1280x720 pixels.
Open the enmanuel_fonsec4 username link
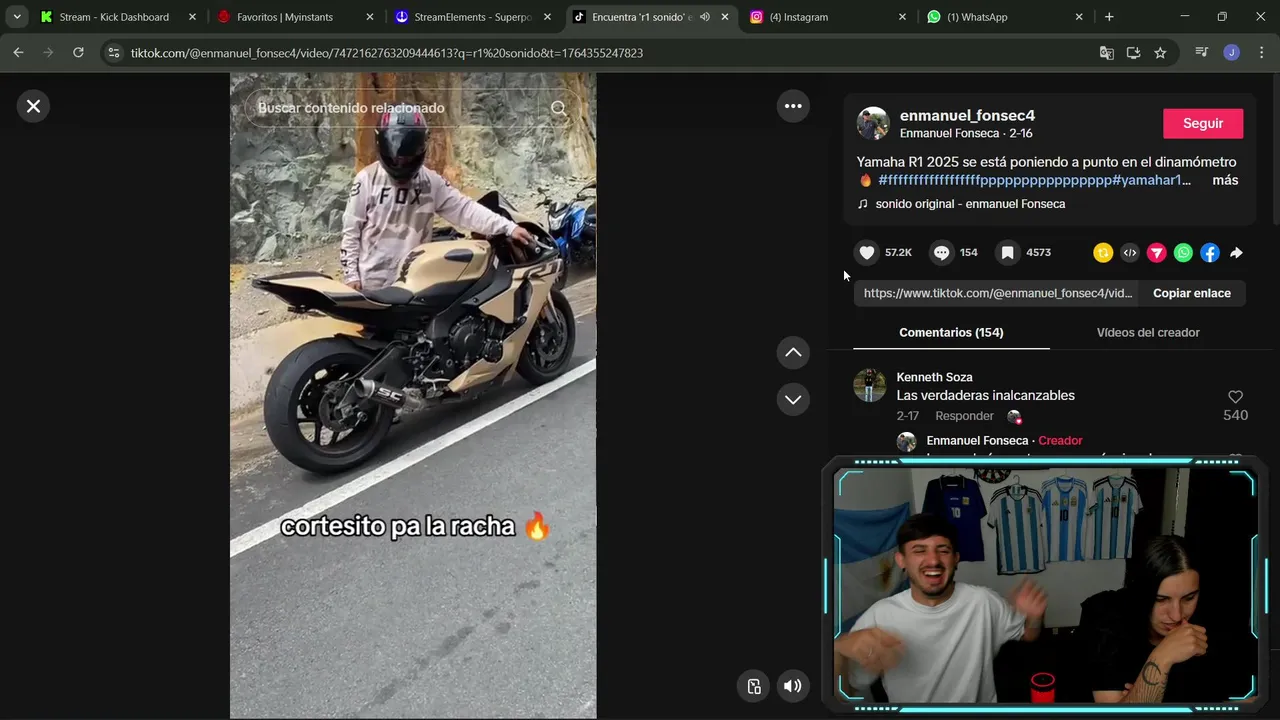967,115
